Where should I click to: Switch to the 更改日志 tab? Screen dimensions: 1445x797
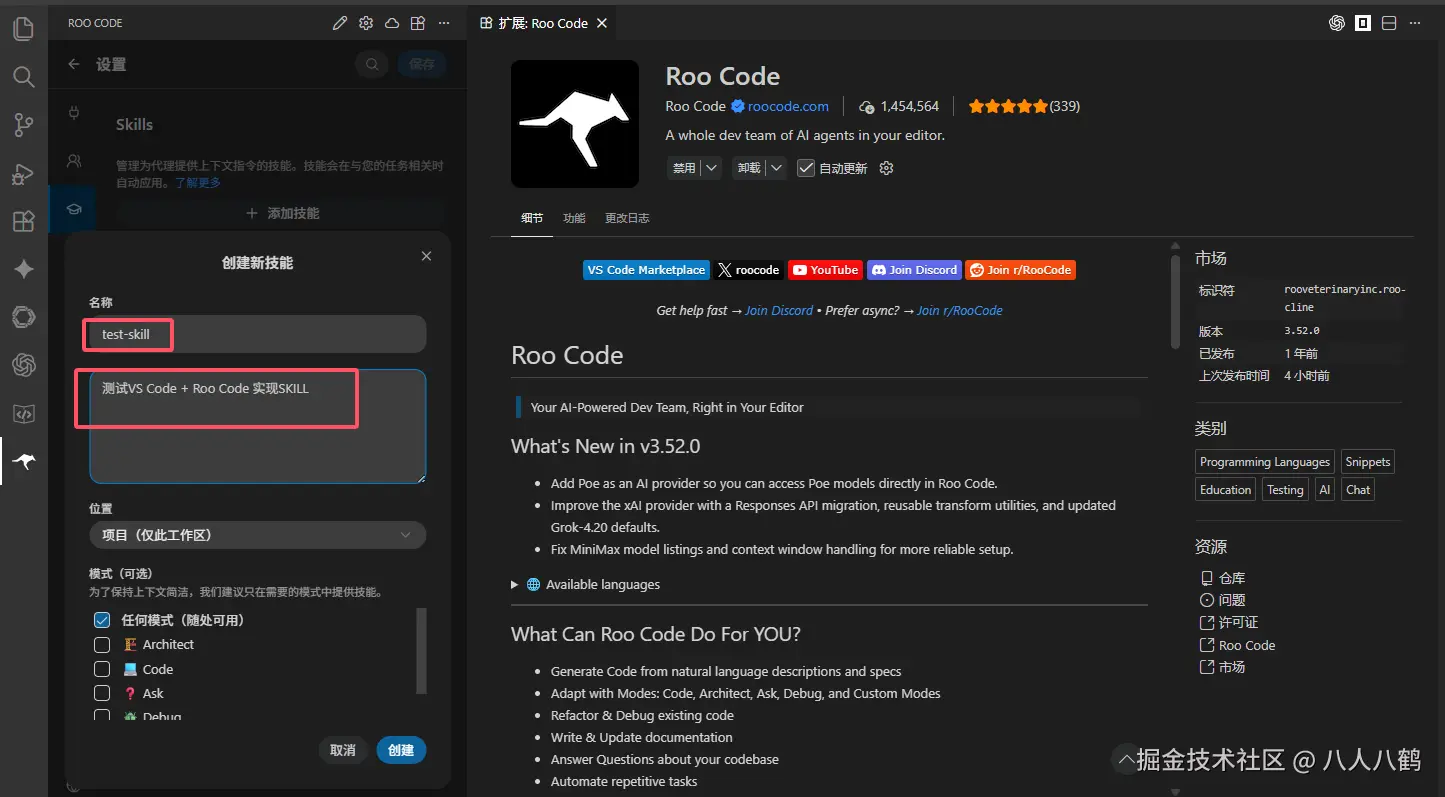click(627, 218)
